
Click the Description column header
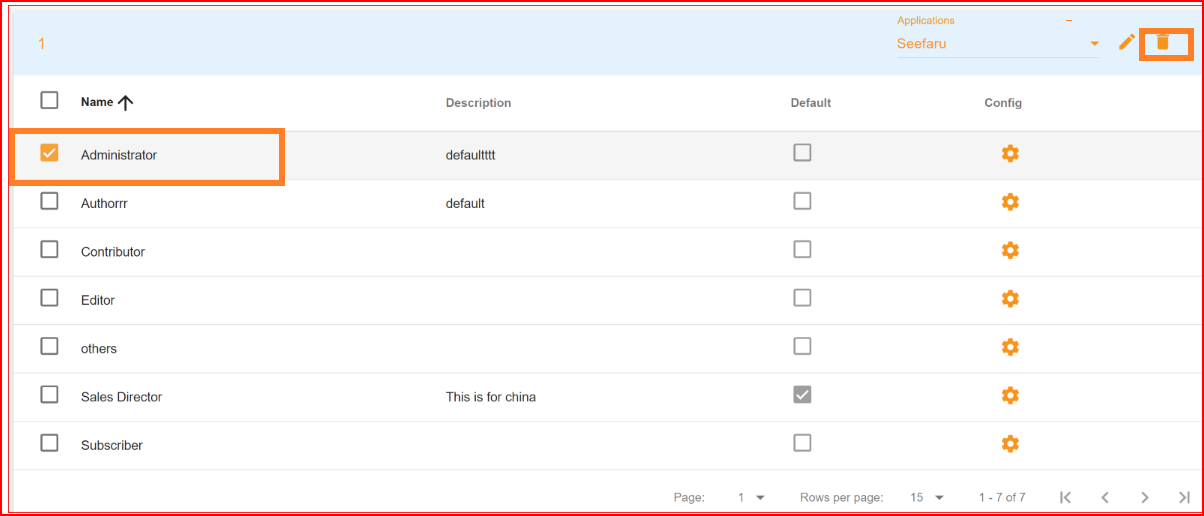coord(478,103)
